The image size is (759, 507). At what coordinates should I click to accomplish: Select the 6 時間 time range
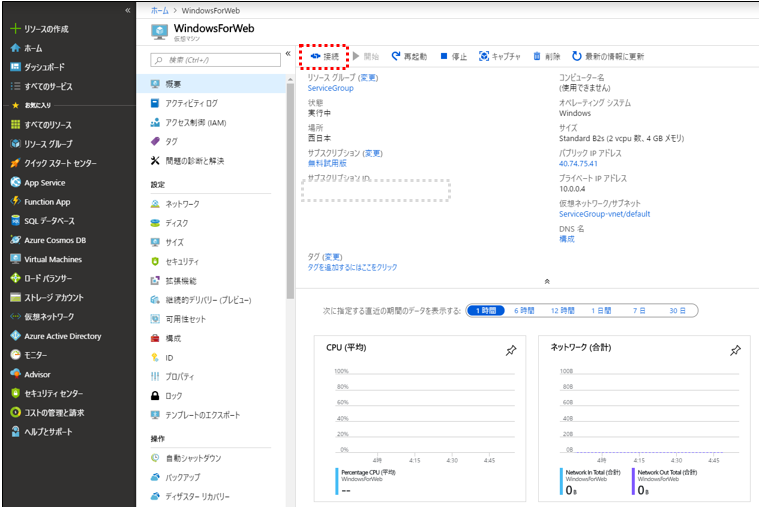pyautogui.click(x=524, y=310)
